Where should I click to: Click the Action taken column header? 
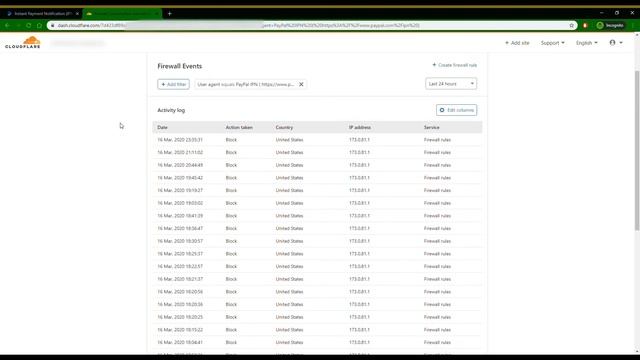pyautogui.click(x=239, y=127)
